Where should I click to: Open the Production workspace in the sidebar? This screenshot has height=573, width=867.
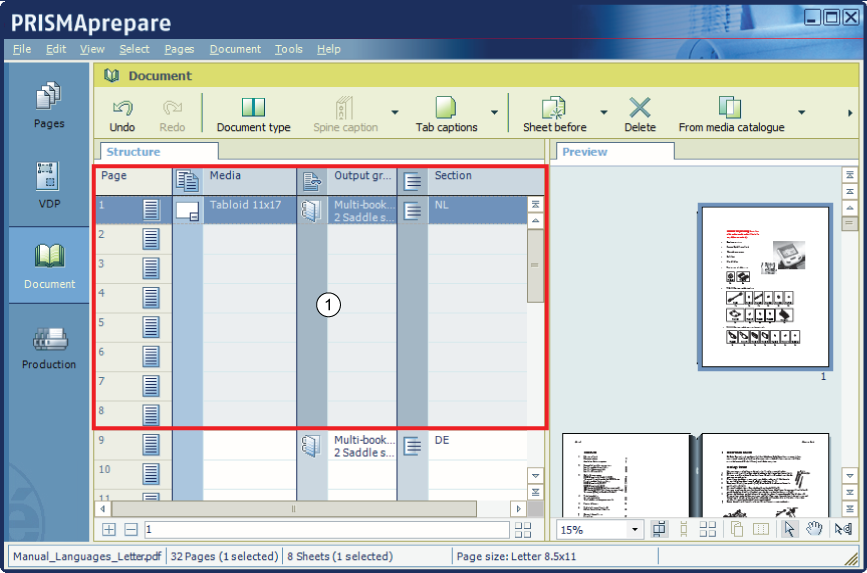click(x=49, y=346)
